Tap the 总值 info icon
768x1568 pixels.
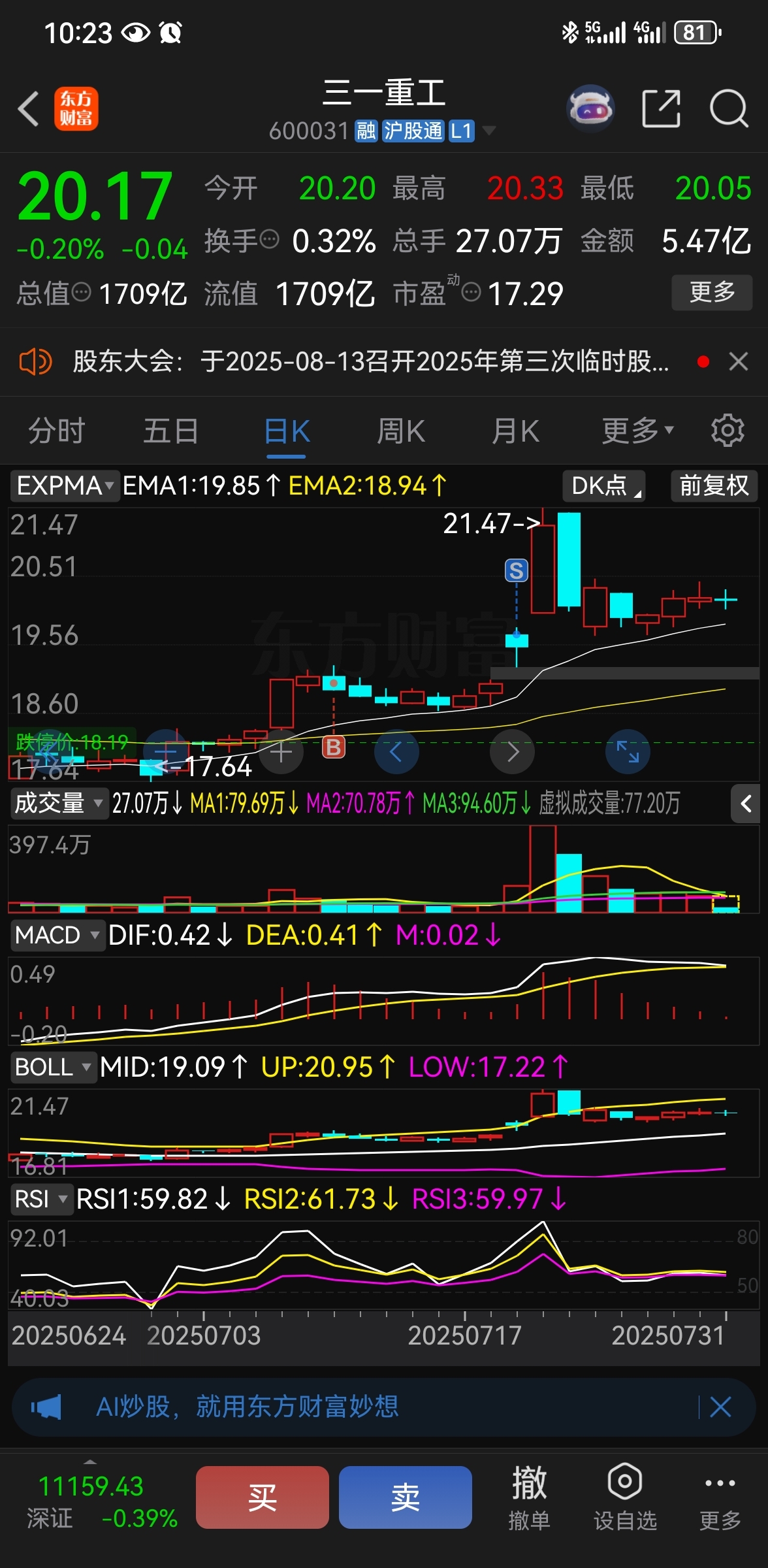pyautogui.click(x=81, y=292)
